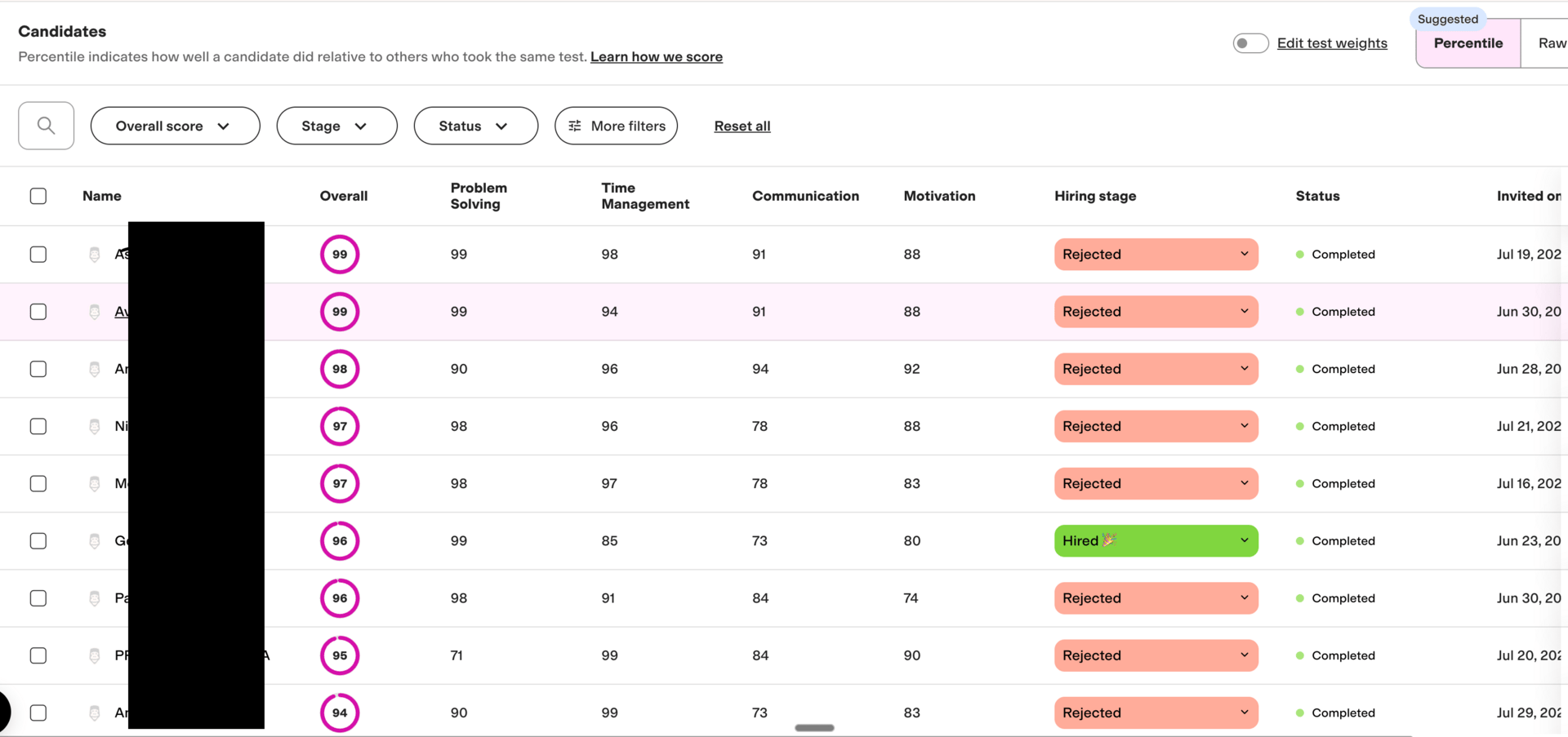1568x737 pixels.
Task: Click the search magnifier icon
Action: (46, 126)
